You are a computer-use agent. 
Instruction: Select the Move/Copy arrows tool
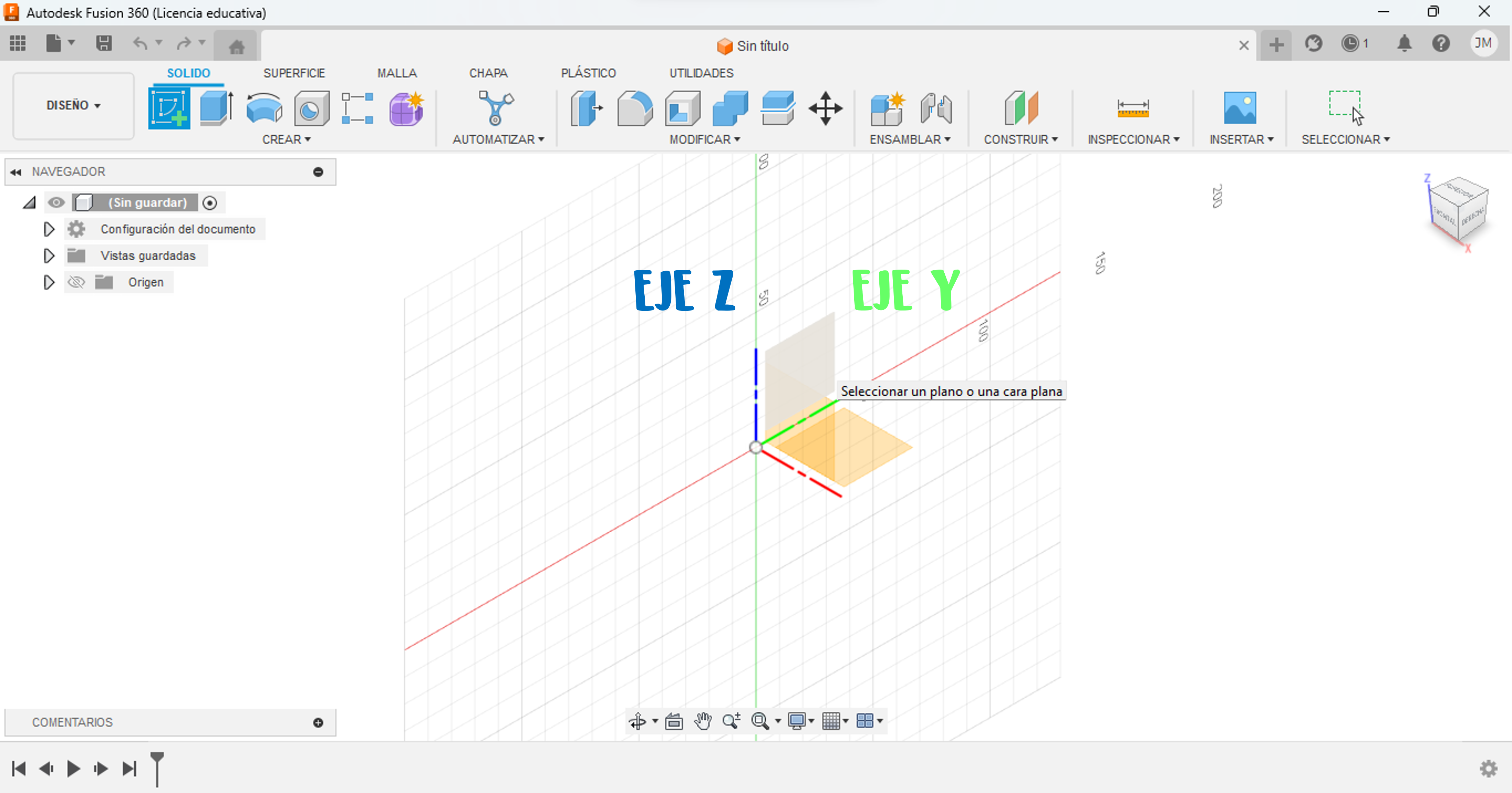(x=825, y=109)
